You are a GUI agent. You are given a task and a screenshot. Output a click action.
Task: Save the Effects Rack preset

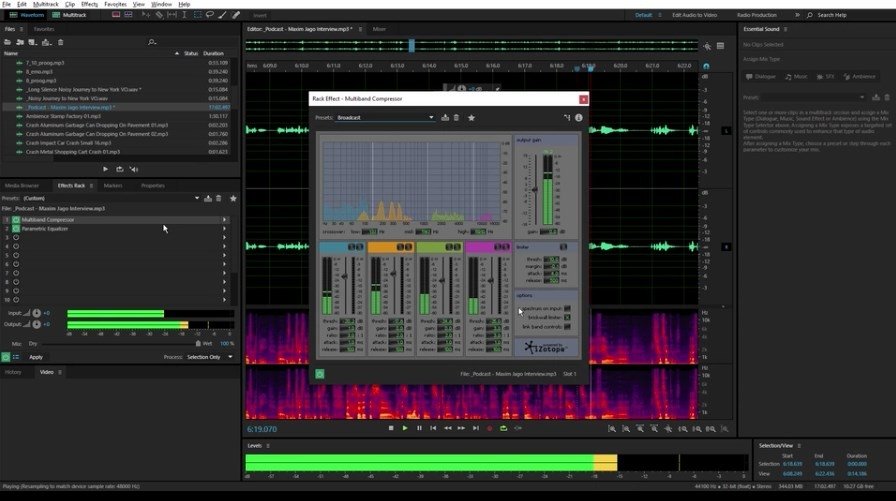point(208,198)
